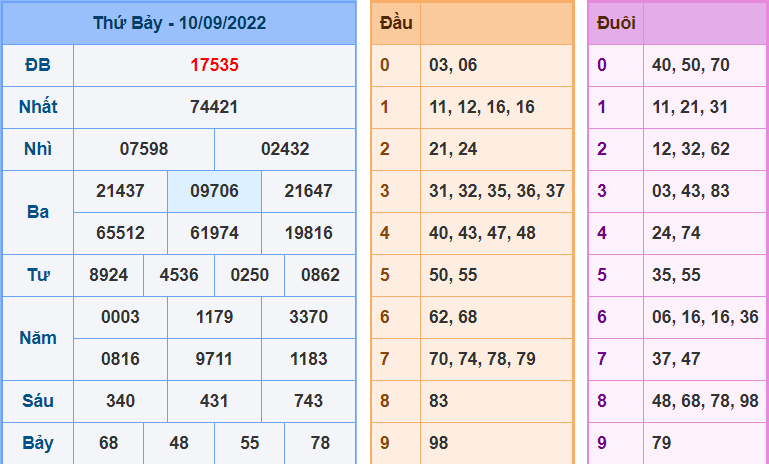Click the 'Tư' row label
This screenshot has height=464, width=769.
pyautogui.click(x=38, y=275)
